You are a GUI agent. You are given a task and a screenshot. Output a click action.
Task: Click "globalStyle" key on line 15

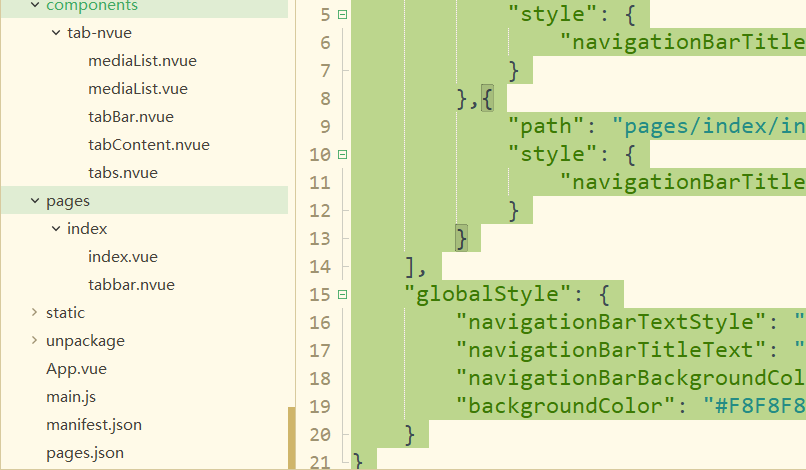[x=487, y=295]
